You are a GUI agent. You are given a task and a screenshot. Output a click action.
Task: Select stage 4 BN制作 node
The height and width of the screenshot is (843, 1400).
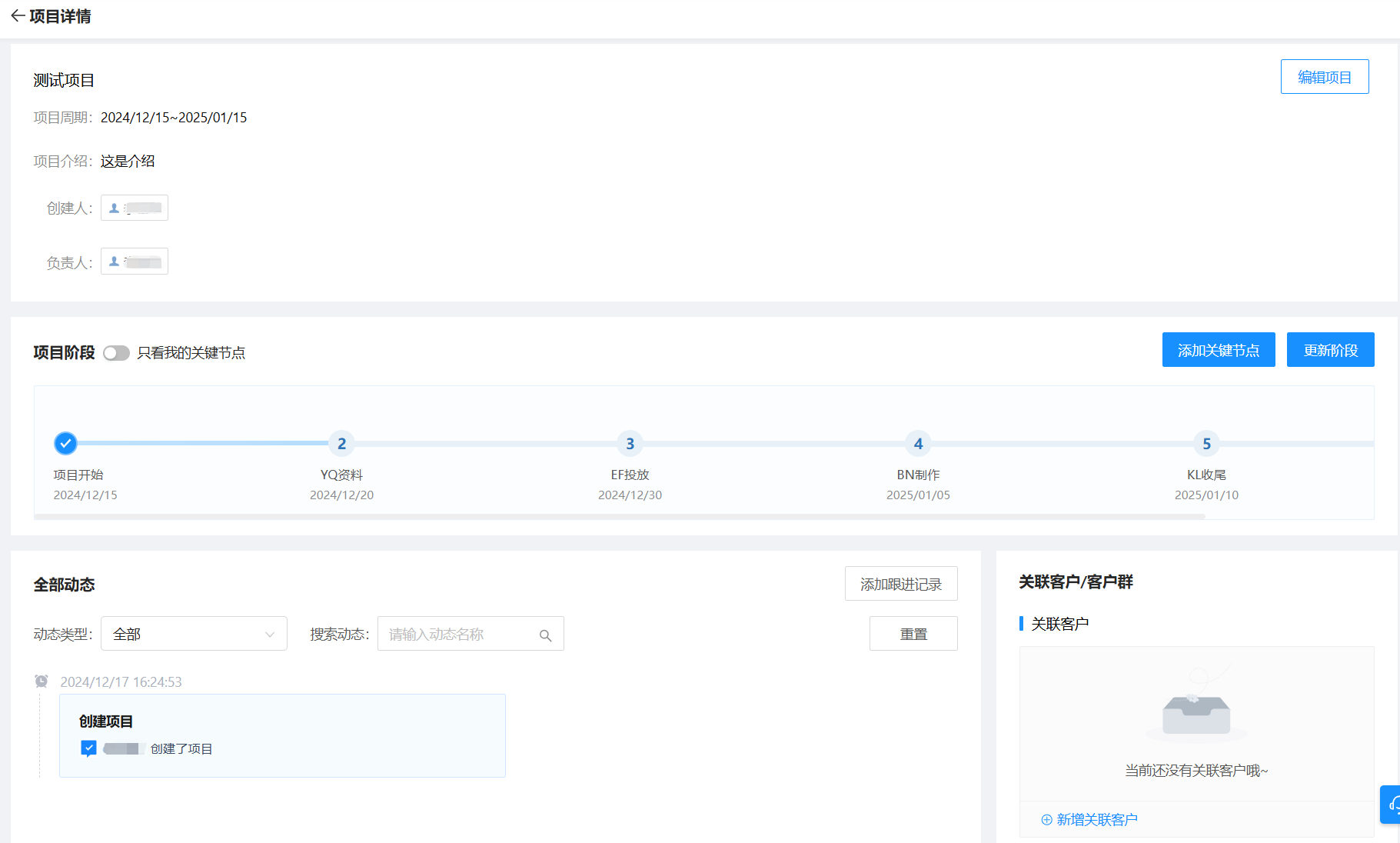[x=918, y=444]
